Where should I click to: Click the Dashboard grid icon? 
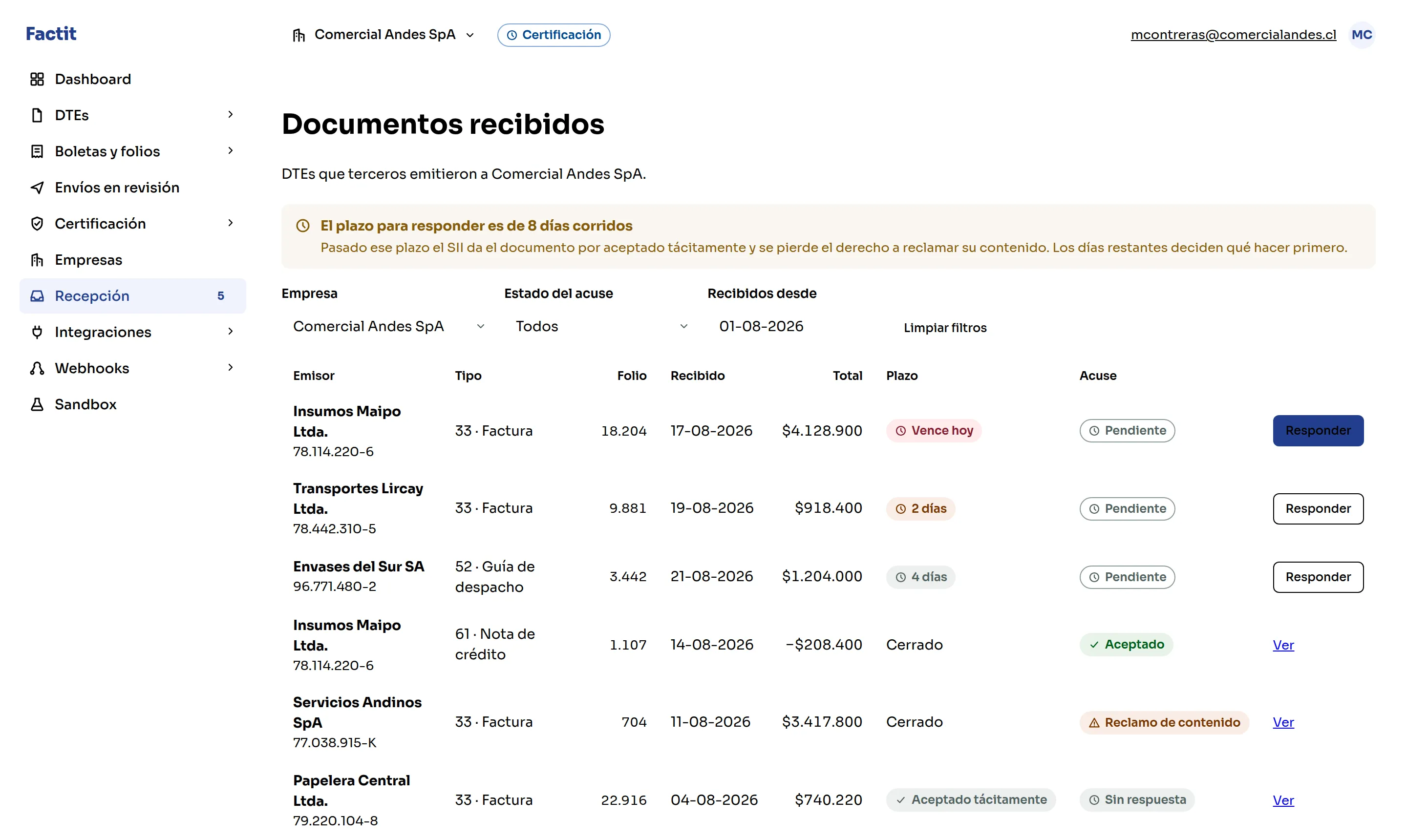[x=37, y=79]
